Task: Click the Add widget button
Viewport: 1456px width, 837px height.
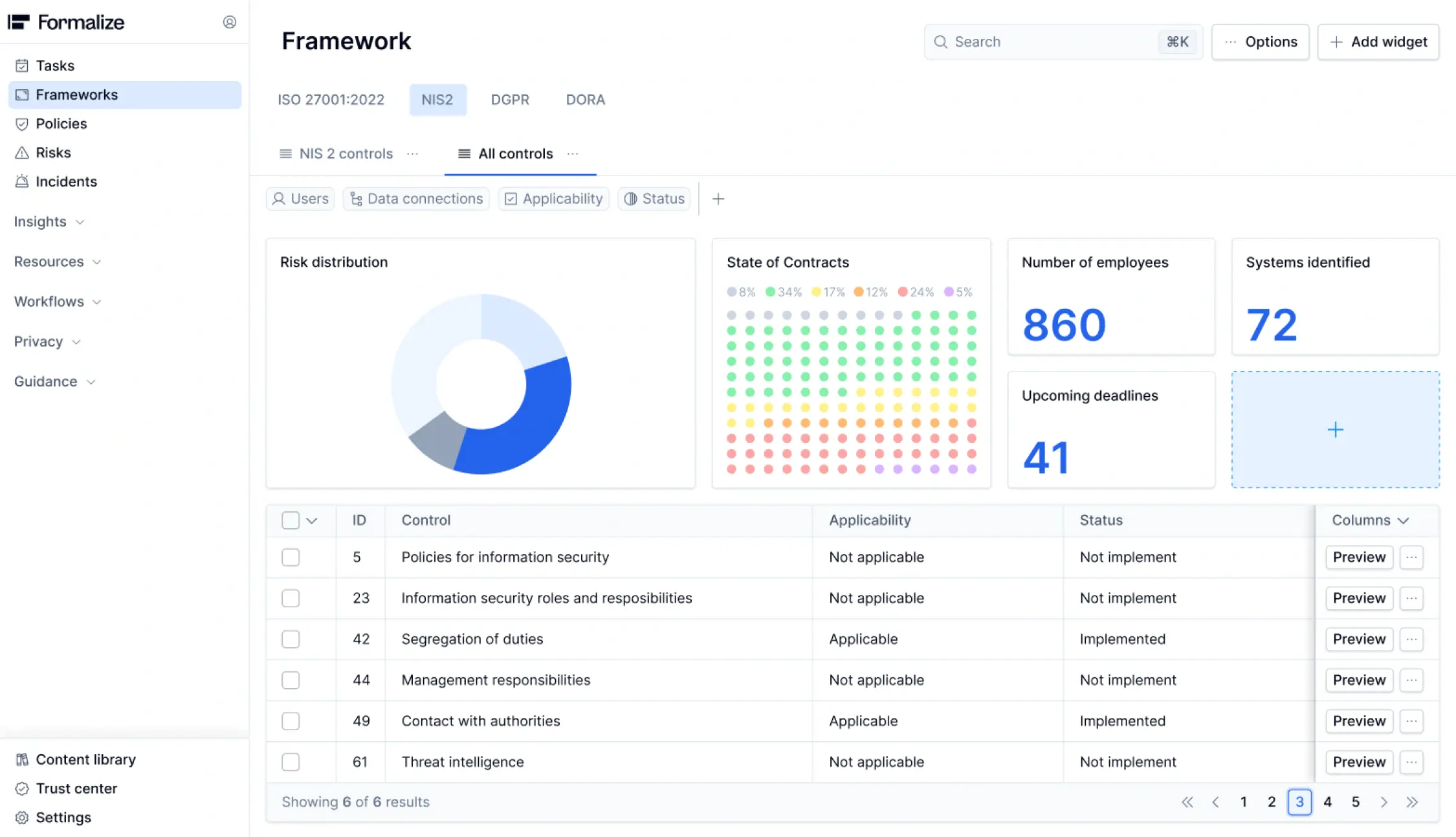Action: (x=1378, y=42)
